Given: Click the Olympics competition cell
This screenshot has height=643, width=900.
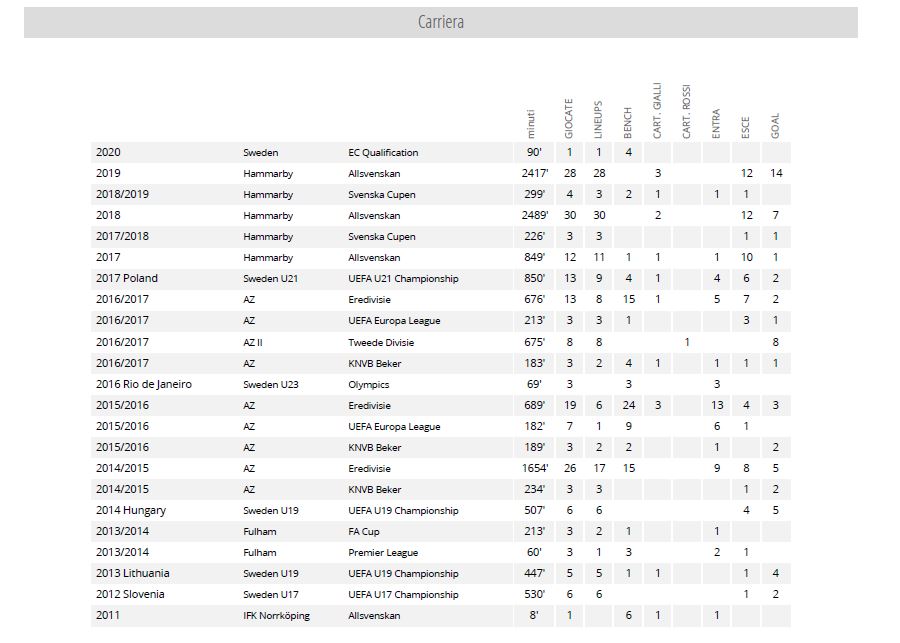Looking at the screenshot, I should click(x=368, y=385).
